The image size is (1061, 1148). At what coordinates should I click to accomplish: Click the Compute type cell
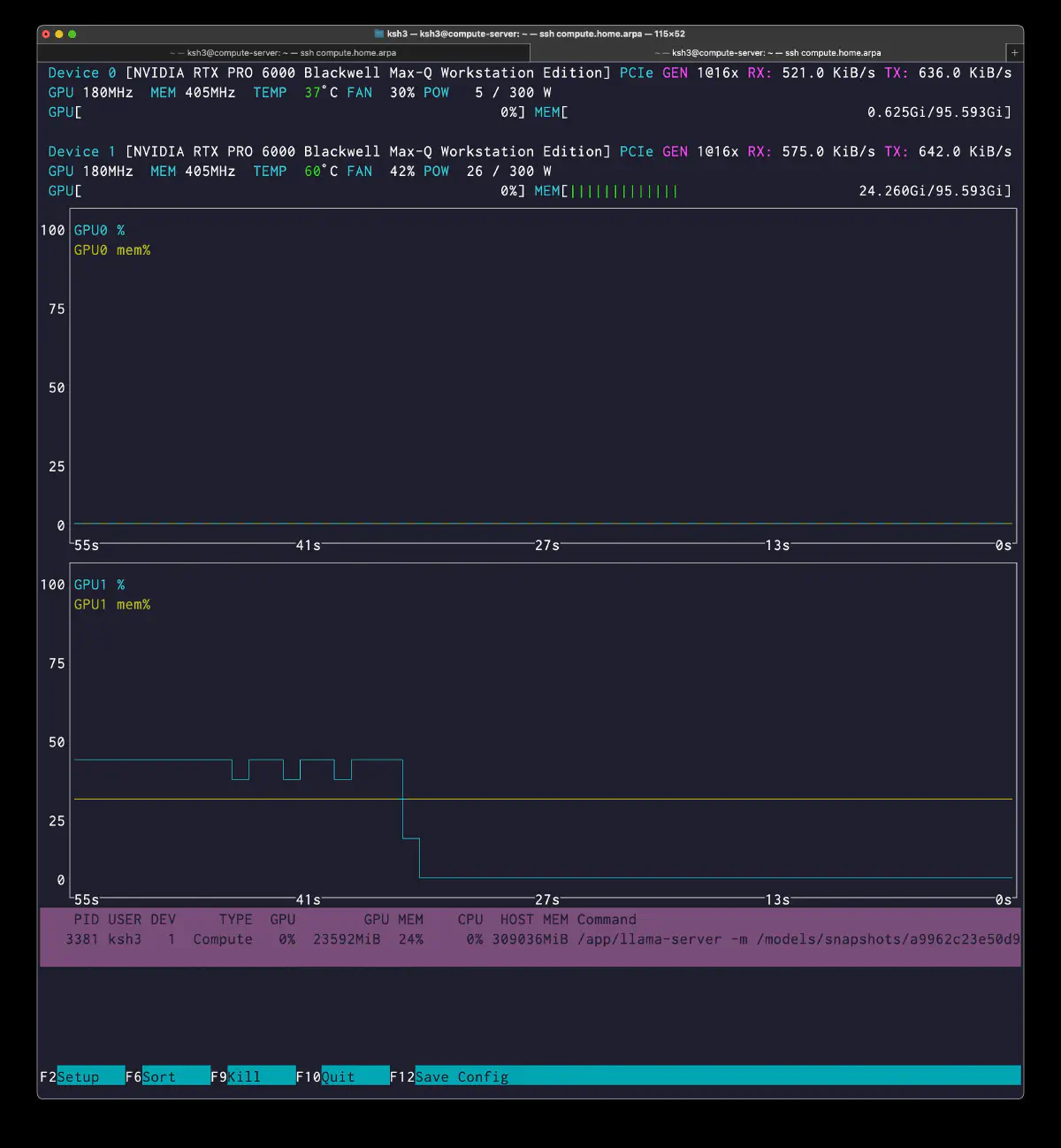pyautogui.click(x=223, y=939)
